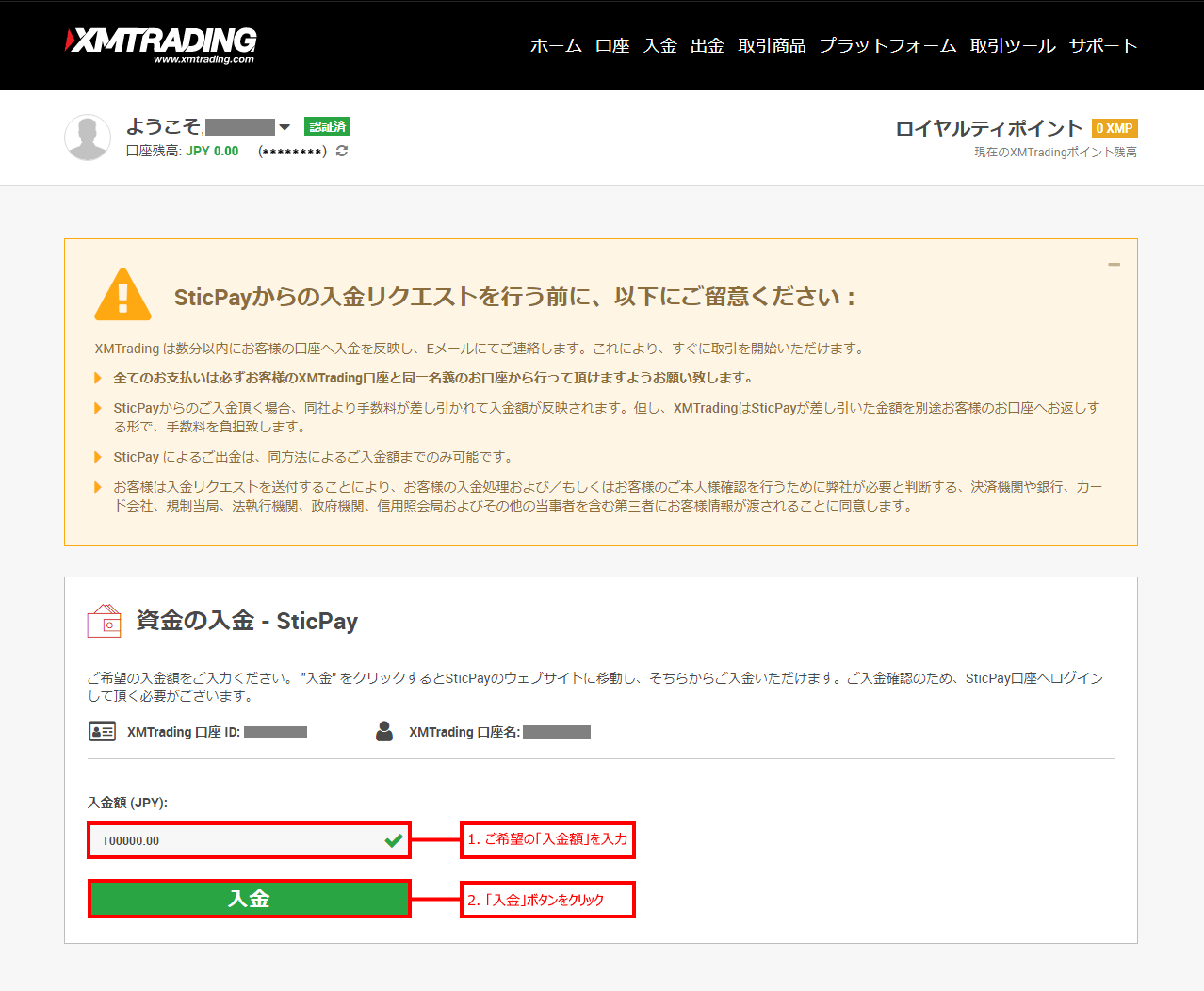Click the green 入金 deposit button
Image resolution: width=1204 pixels, height=991 pixels.
point(250,899)
